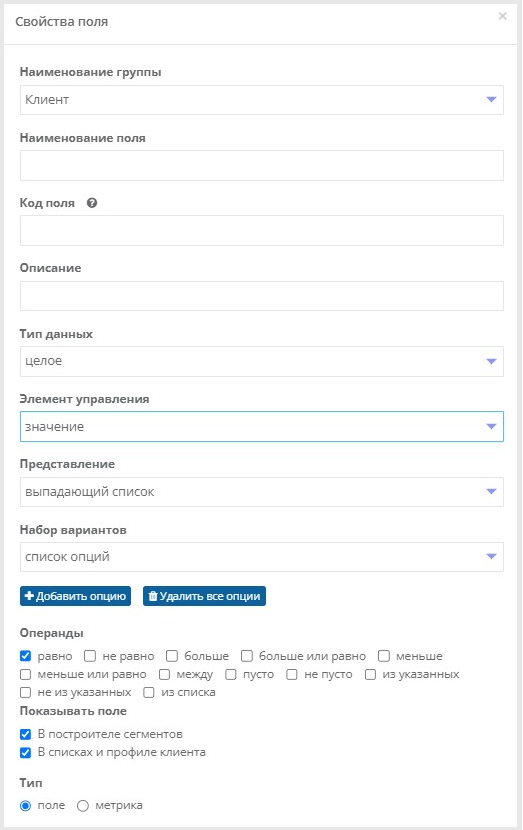The width and height of the screenshot is (523, 830).
Task: Expand the Представление dropdown
Action: point(262,492)
